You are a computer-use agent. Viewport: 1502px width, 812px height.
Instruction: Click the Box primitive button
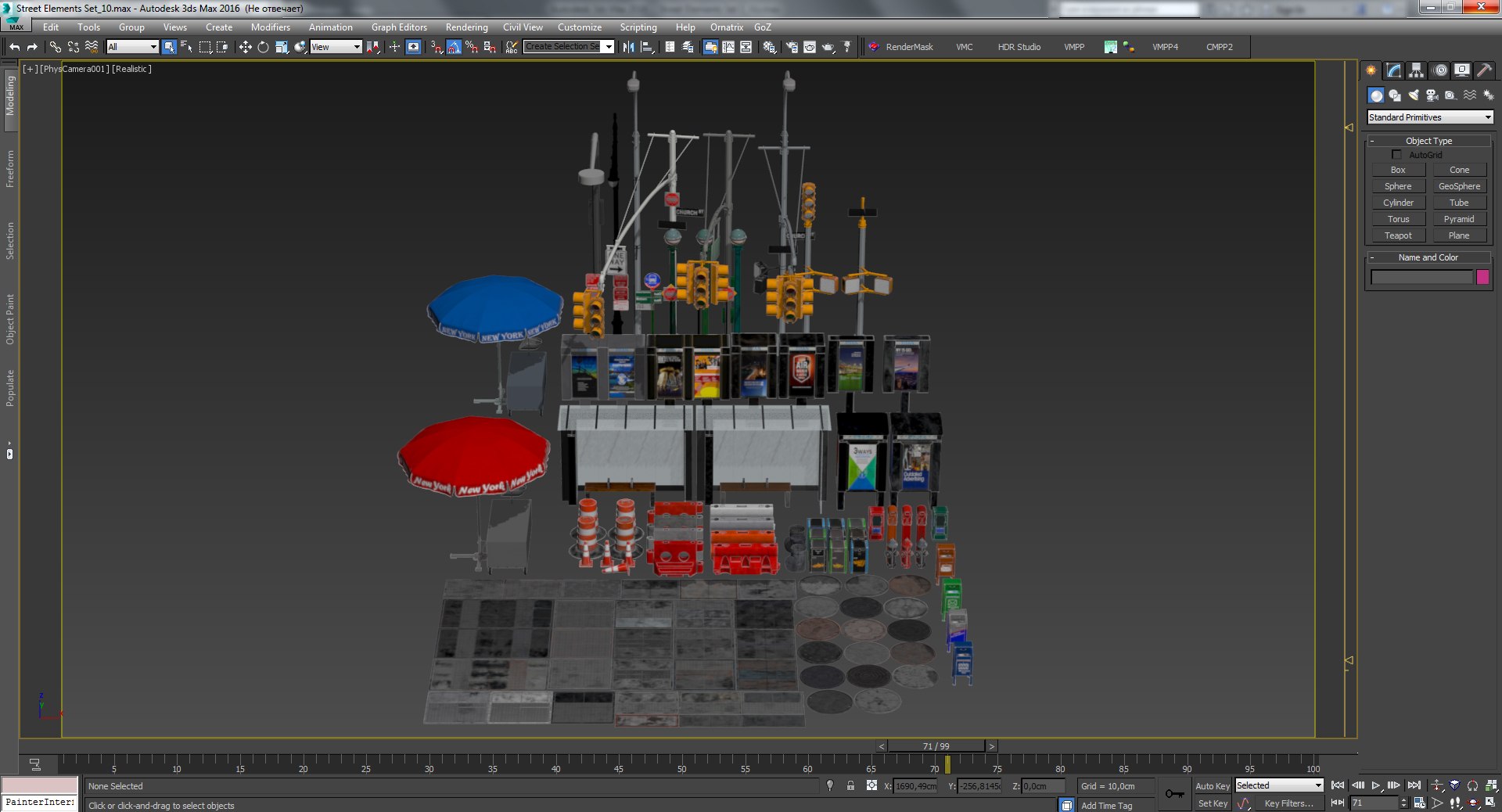click(1398, 170)
